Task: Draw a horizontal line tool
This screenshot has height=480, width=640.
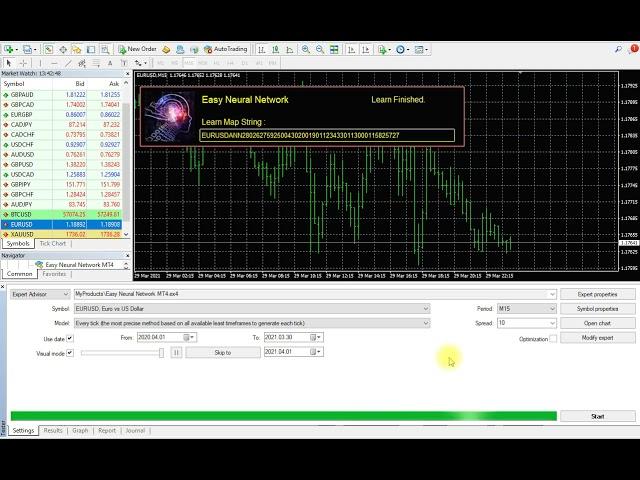Action: click(54, 63)
